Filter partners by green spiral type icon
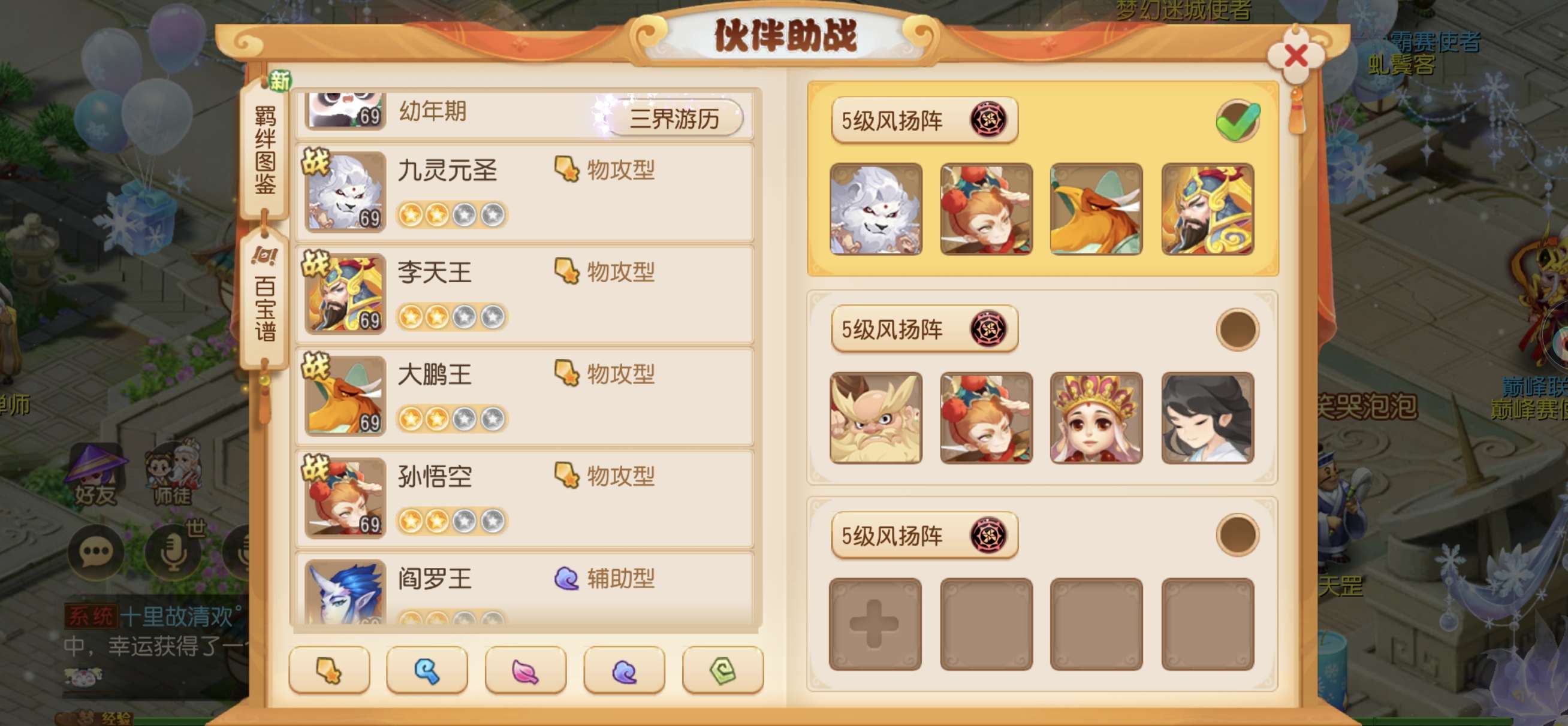Image resolution: width=1568 pixels, height=726 pixels. pyautogui.click(x=722, y=671)
